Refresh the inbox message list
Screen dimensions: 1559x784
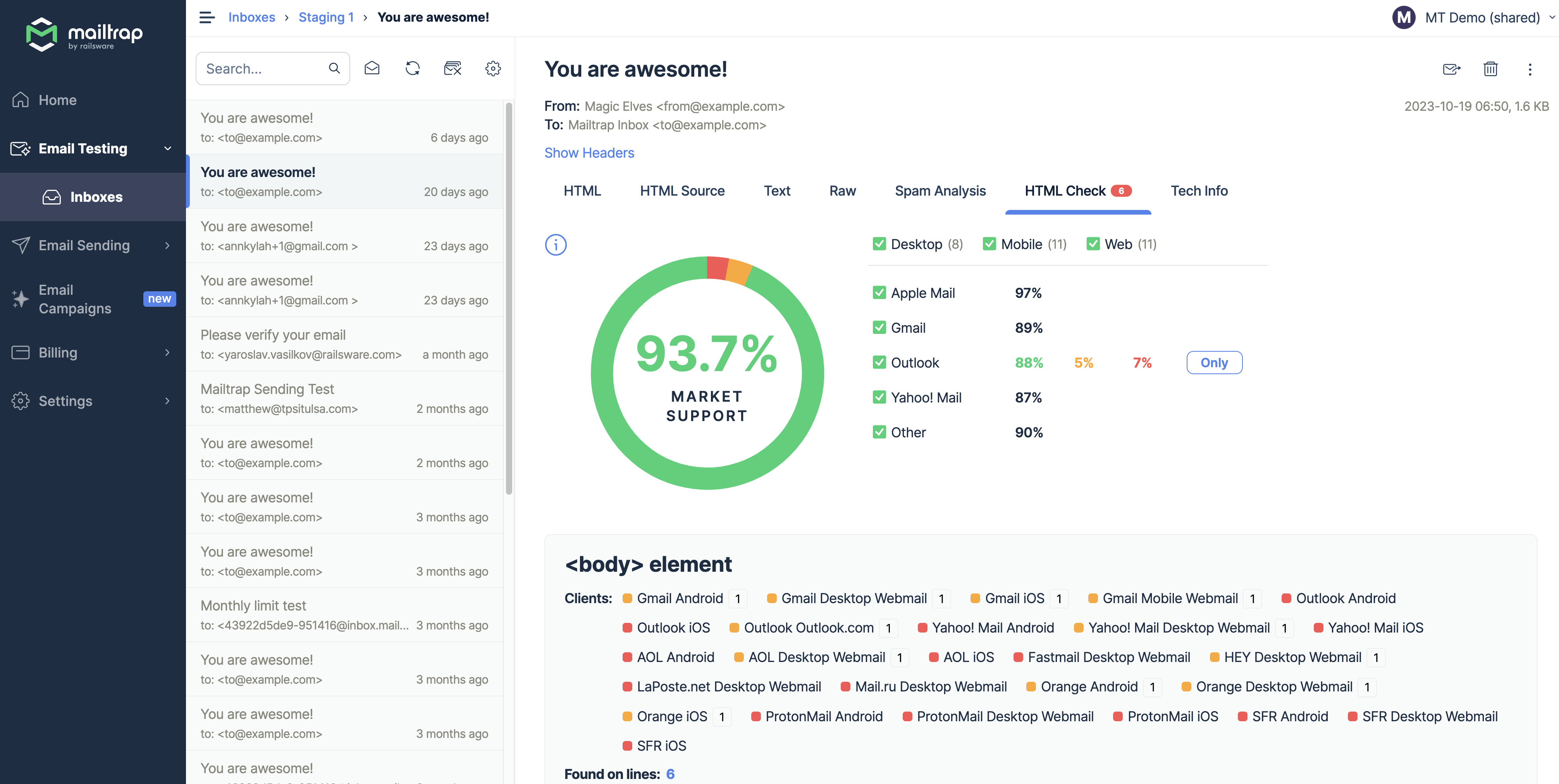tap(412, 68)
